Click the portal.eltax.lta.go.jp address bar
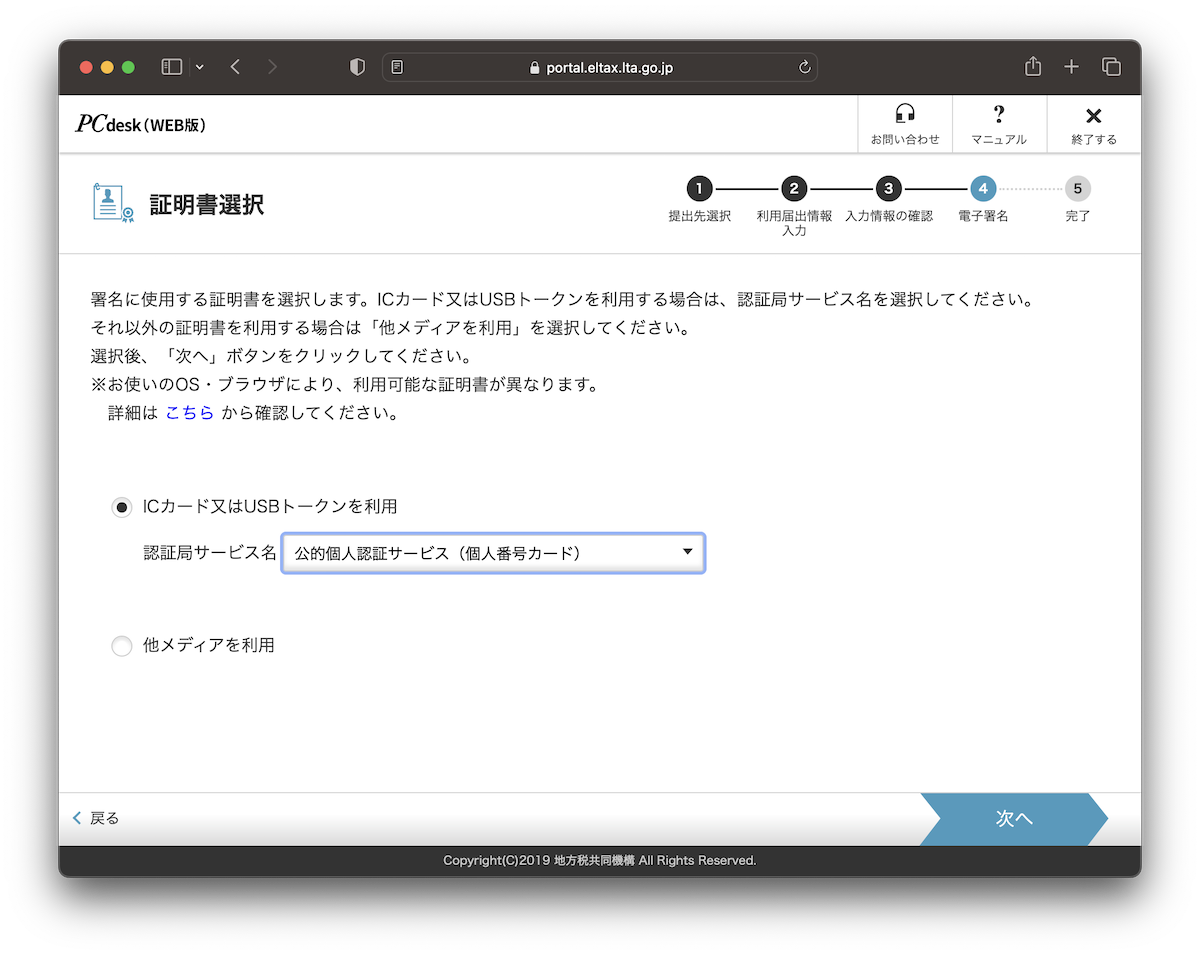The image size is (1200, 955). pos(600,67)
